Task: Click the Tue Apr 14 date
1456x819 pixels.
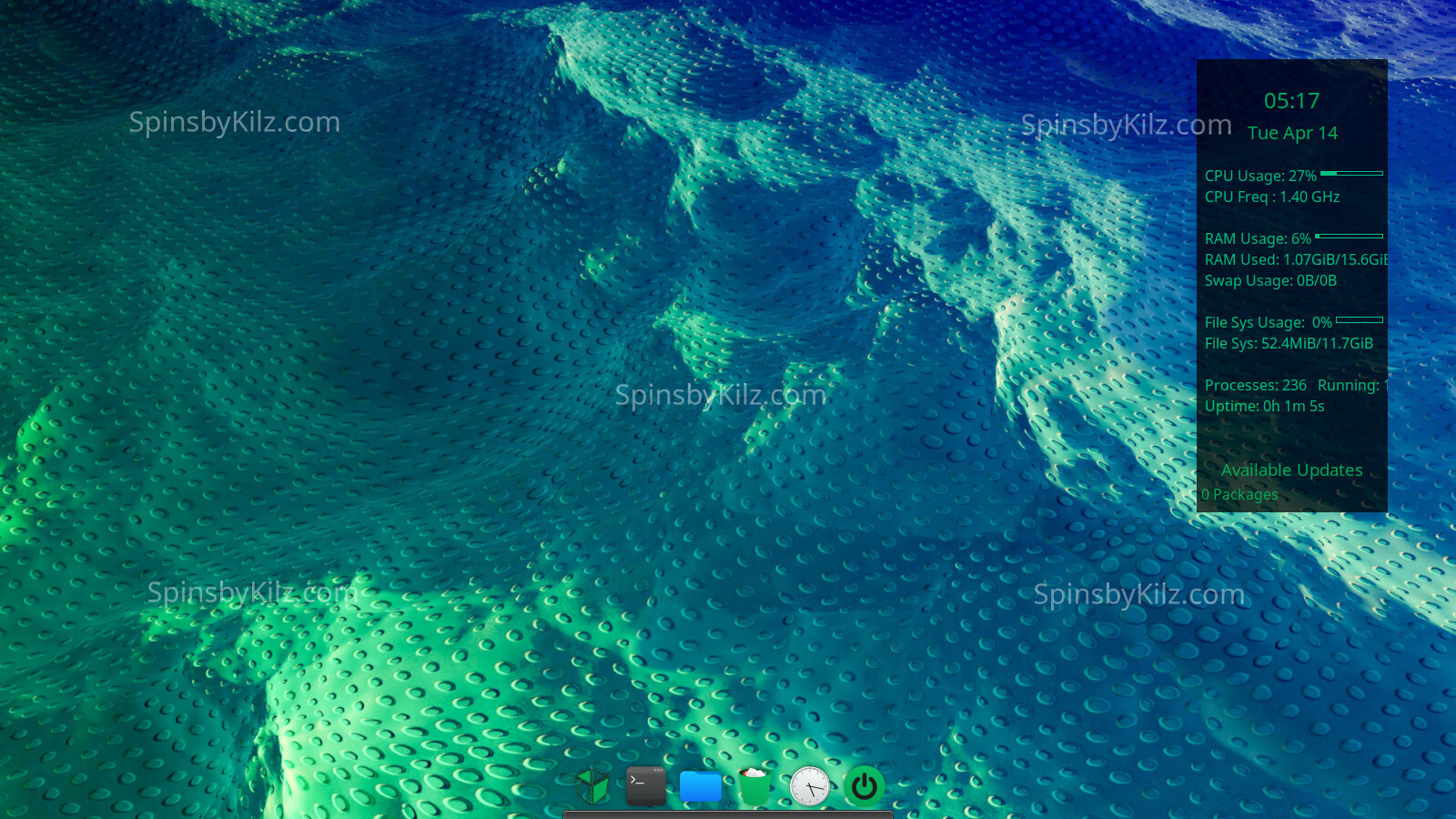Action: tap(1292, 133)
